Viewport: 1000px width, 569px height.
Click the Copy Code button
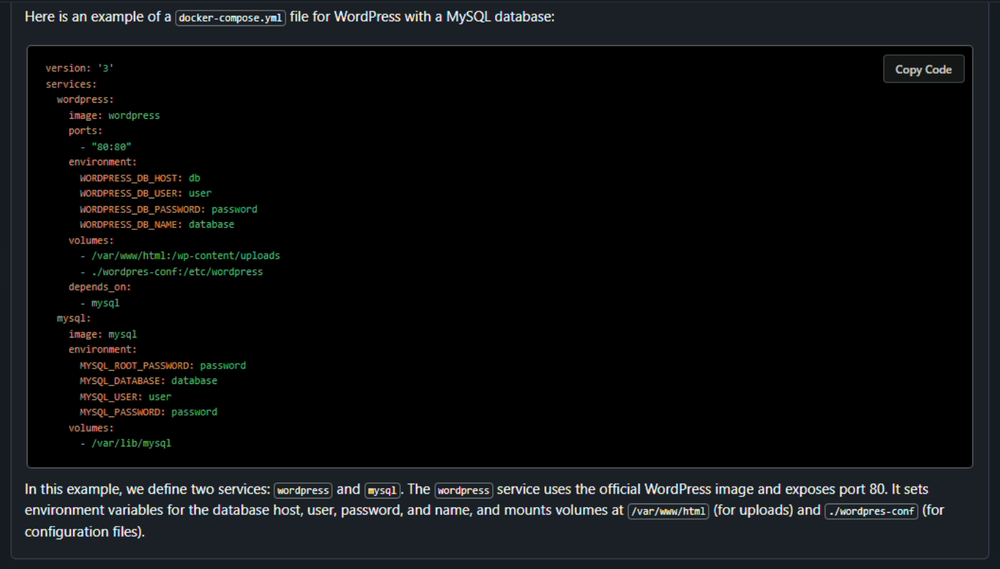(x=923, y=69)
